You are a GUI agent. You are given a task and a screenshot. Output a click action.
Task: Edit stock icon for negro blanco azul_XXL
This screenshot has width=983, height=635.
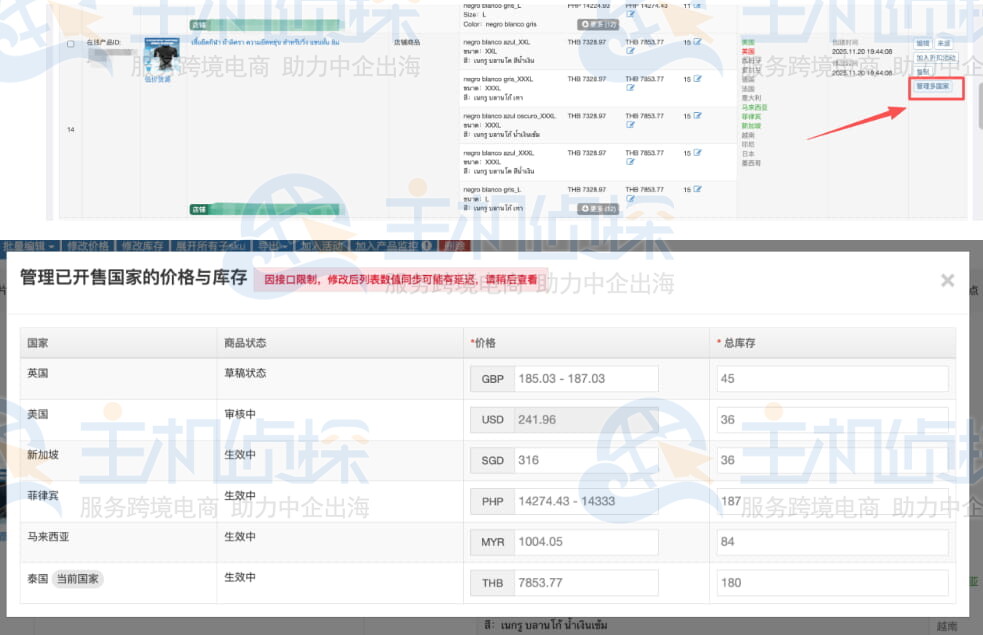tap(697, 42)
